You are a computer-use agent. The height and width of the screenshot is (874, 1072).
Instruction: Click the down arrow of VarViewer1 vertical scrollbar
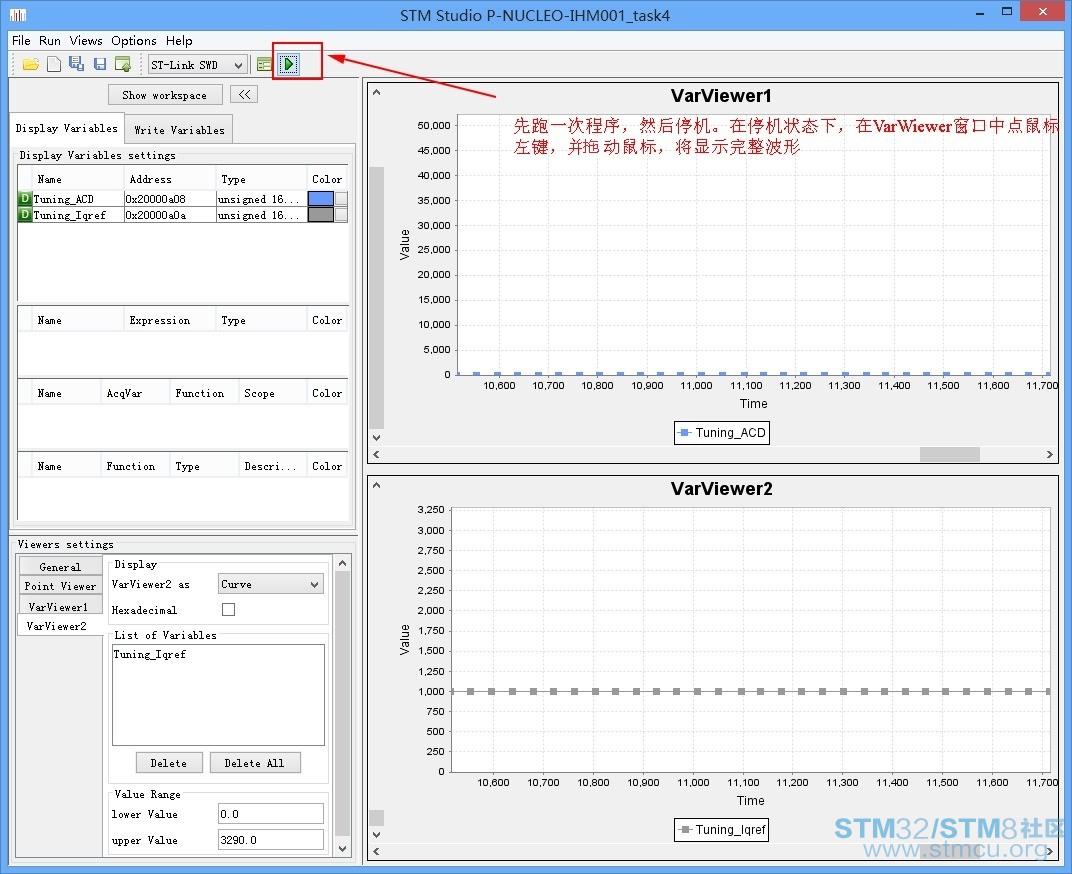click(376, 437)
